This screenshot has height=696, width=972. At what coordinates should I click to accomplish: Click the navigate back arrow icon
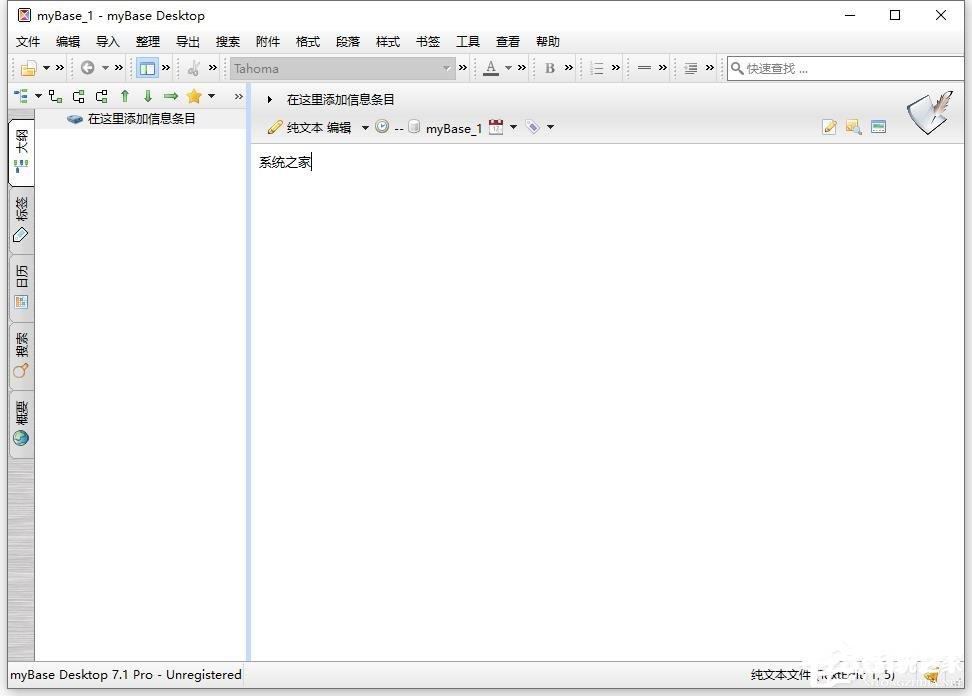pyautogui.click(x=87, y=68)
